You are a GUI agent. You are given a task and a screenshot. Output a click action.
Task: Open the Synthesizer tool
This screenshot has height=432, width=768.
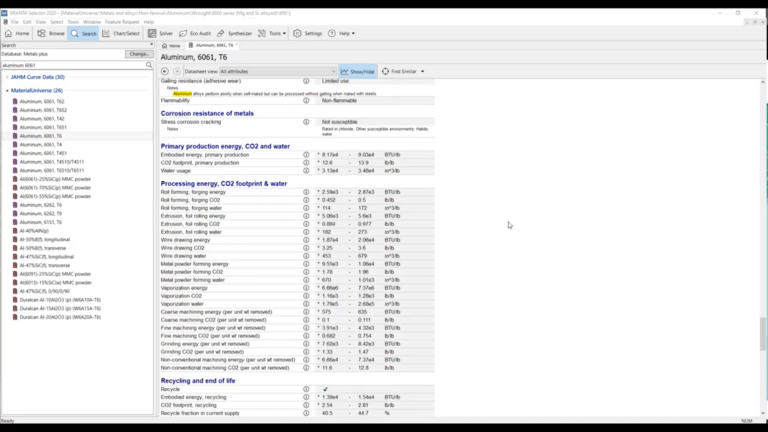(235, 33)
